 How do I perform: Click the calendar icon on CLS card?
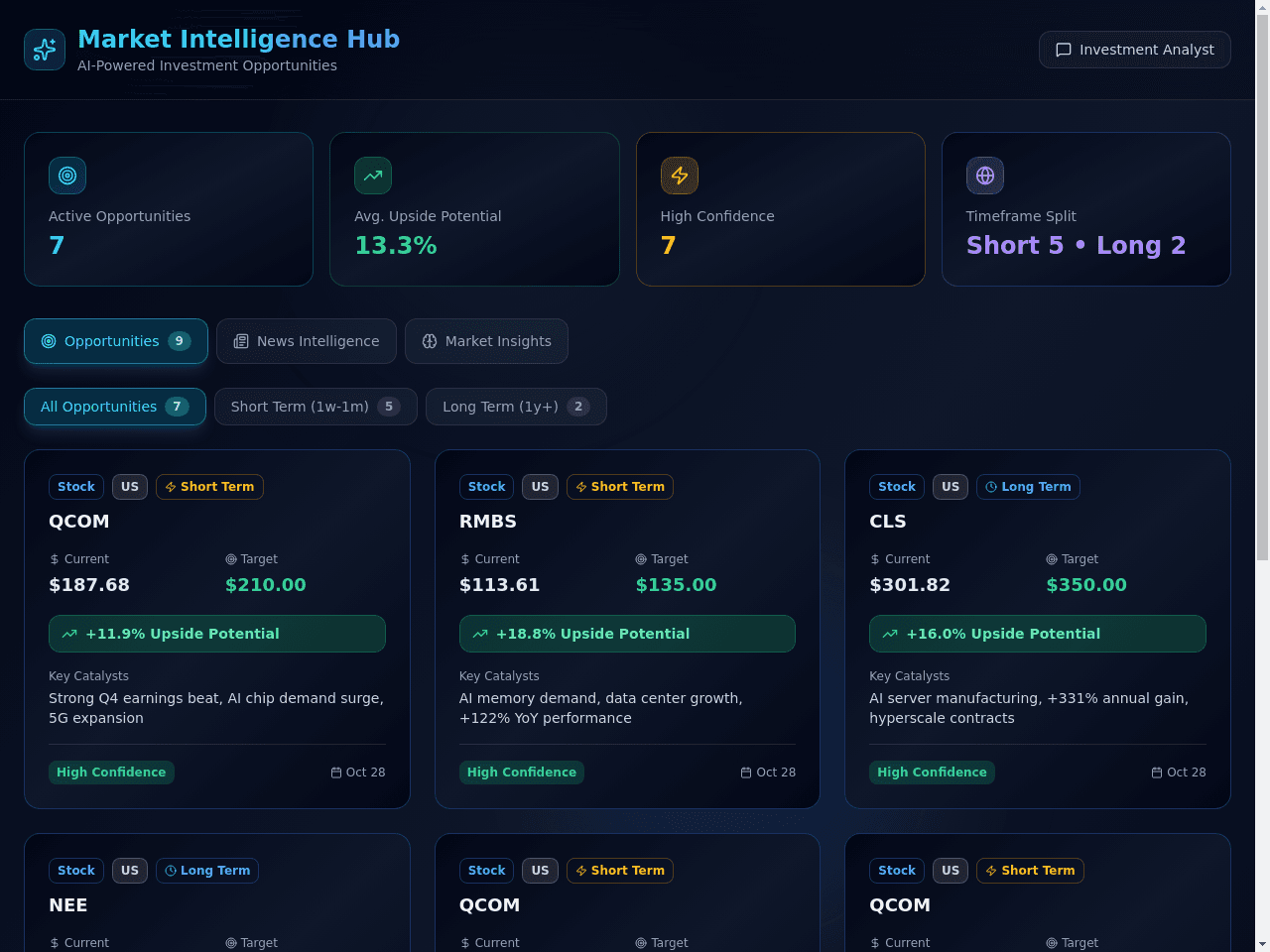click(x=1157, y=773)
